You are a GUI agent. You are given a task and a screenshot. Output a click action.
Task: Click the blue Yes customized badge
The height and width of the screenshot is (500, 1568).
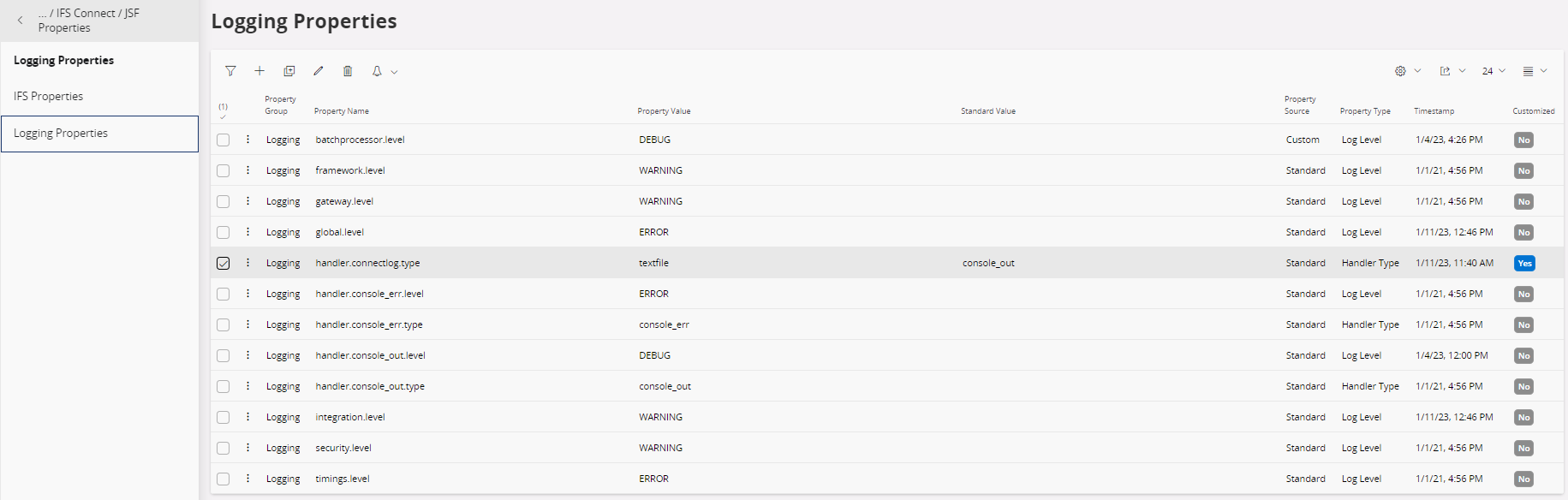point(1524,263)
